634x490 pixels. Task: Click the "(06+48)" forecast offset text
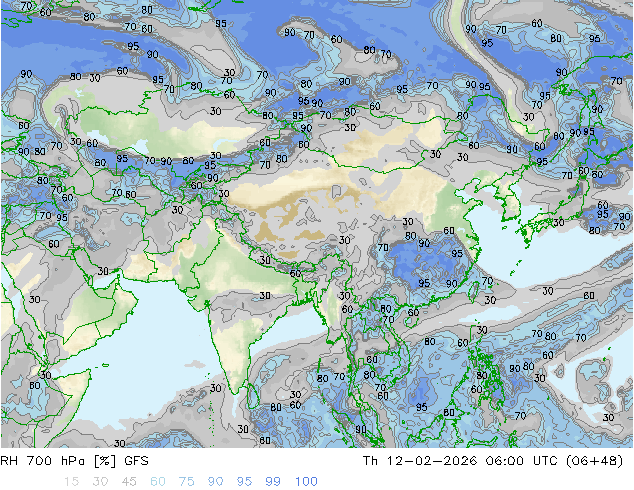[x=594, y=461]
